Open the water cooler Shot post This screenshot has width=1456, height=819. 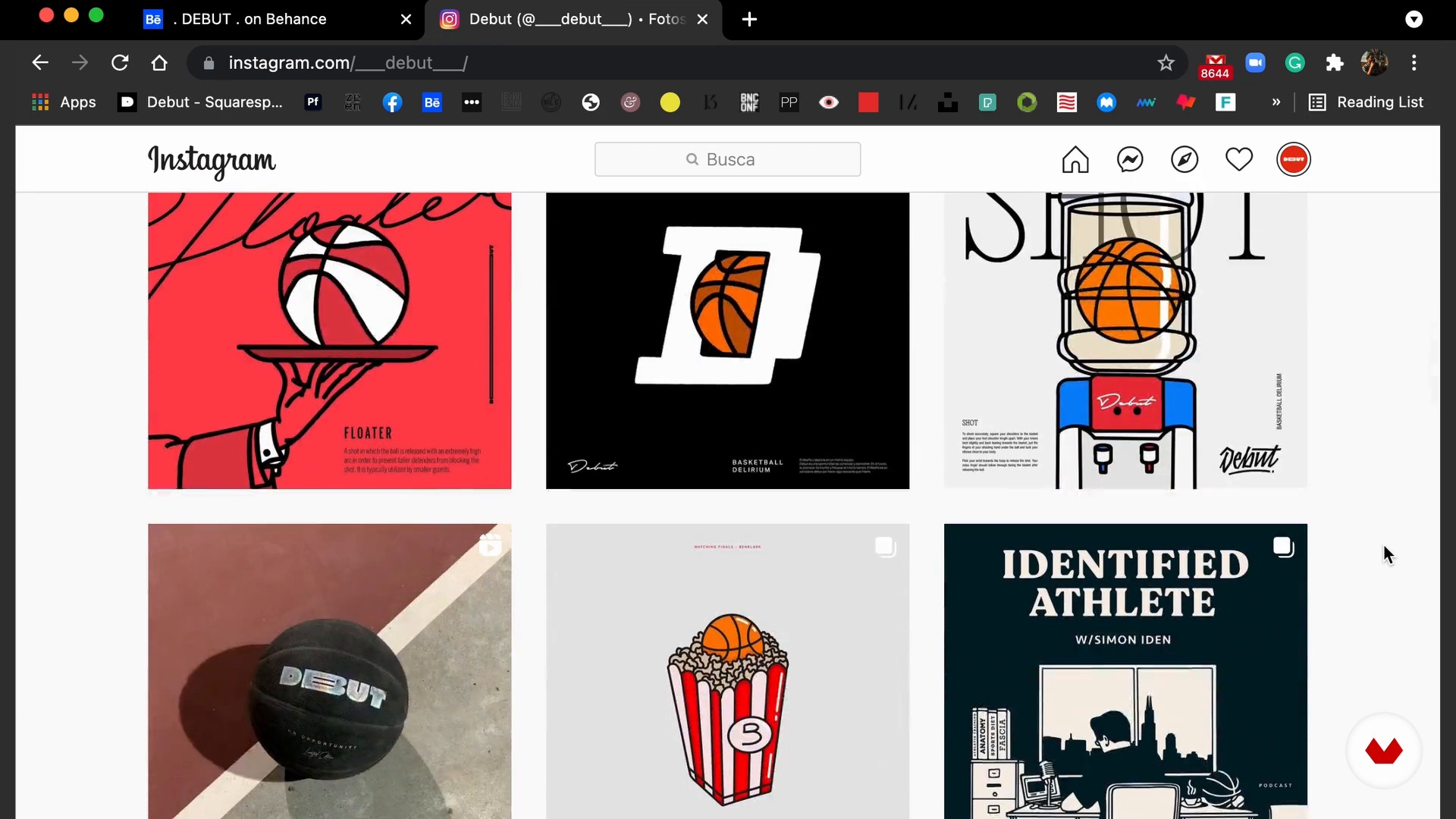coord(1125,340)
